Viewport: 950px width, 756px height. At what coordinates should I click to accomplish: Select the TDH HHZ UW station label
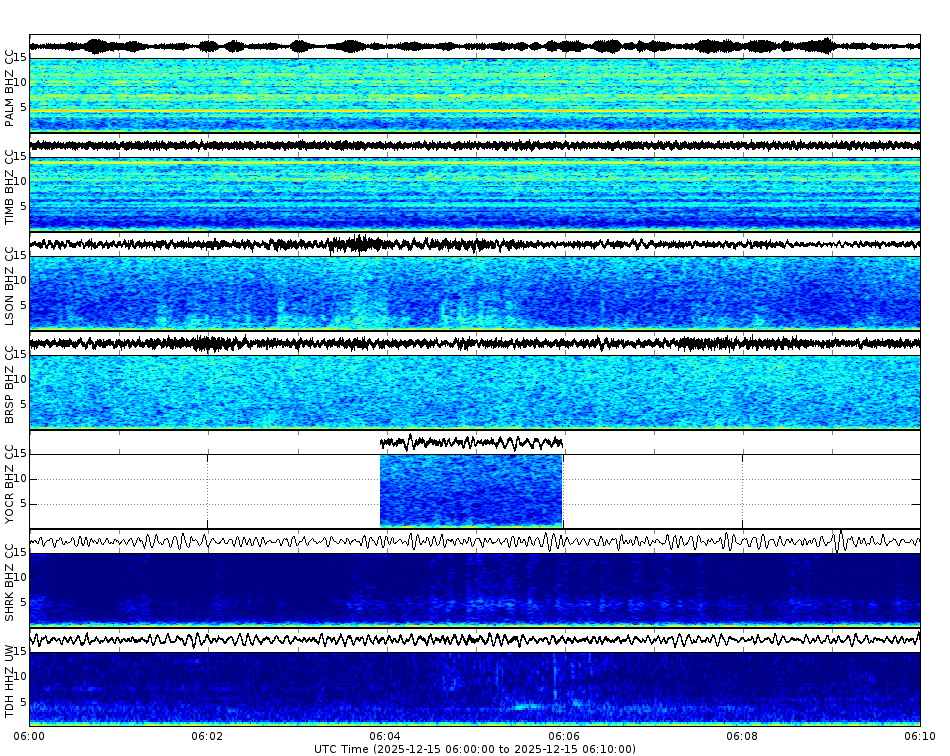pyautogui.click(x=10, y=682)
